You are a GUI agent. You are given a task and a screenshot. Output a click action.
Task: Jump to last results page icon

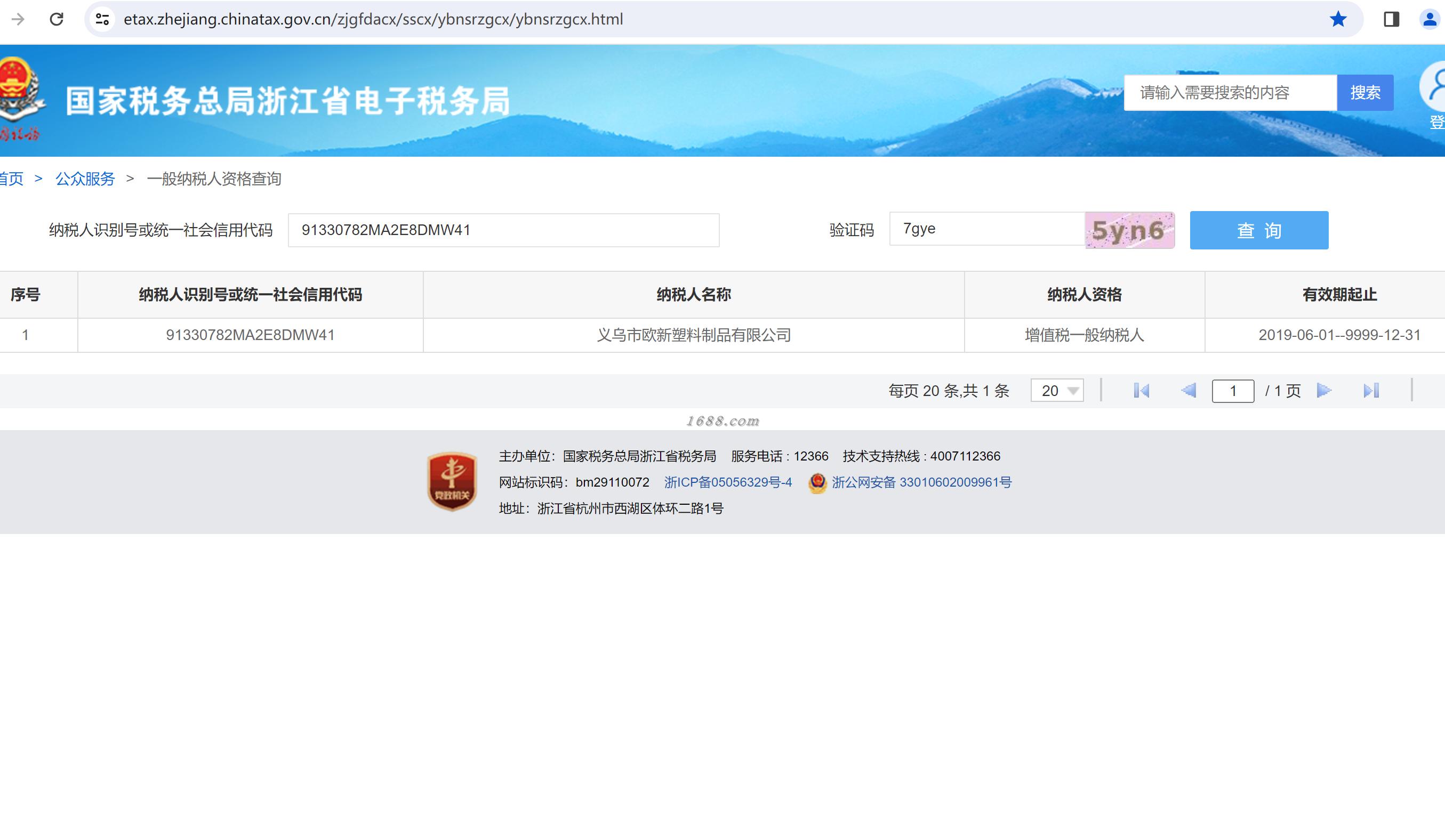(x=1371, y=391)
